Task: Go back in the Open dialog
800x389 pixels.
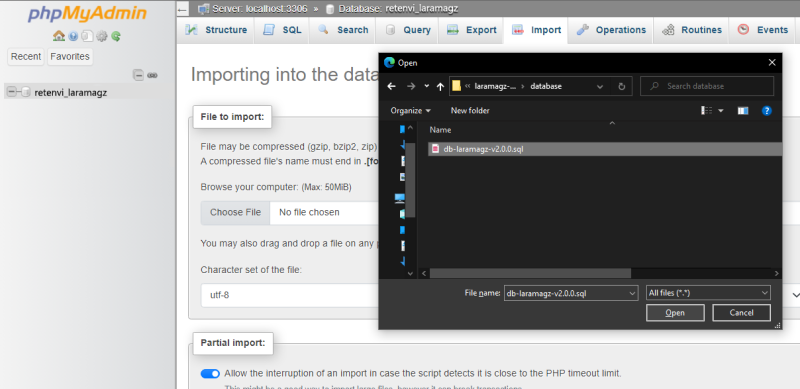Action: tap(391, 86)
